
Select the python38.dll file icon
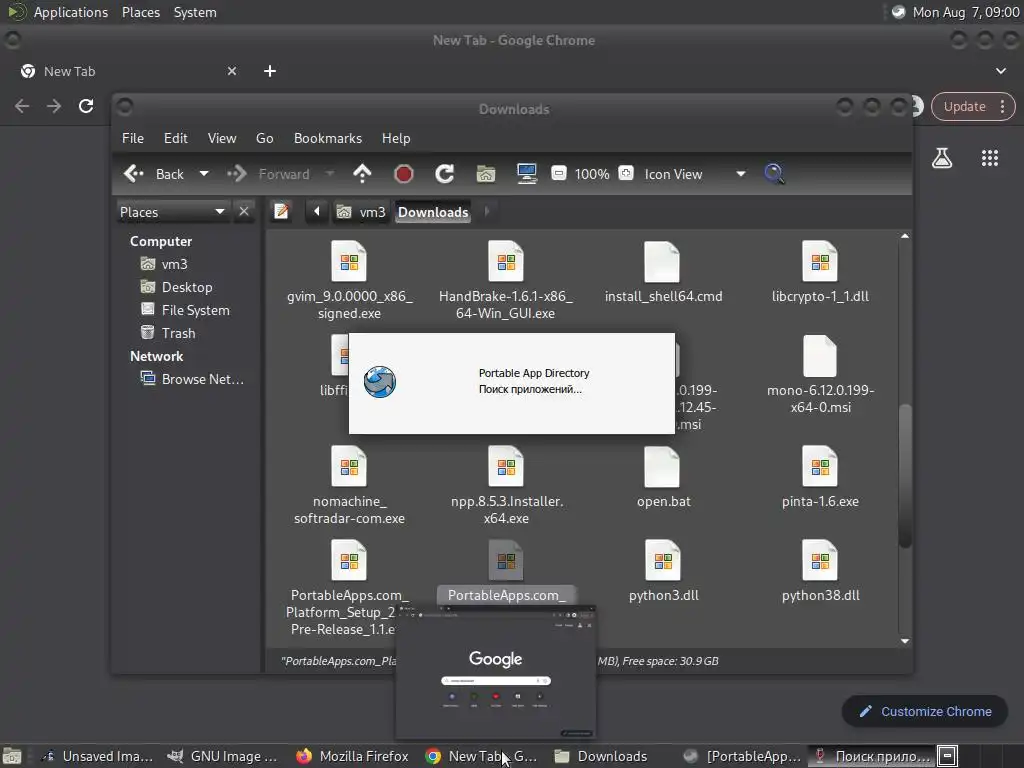[820, 561]
